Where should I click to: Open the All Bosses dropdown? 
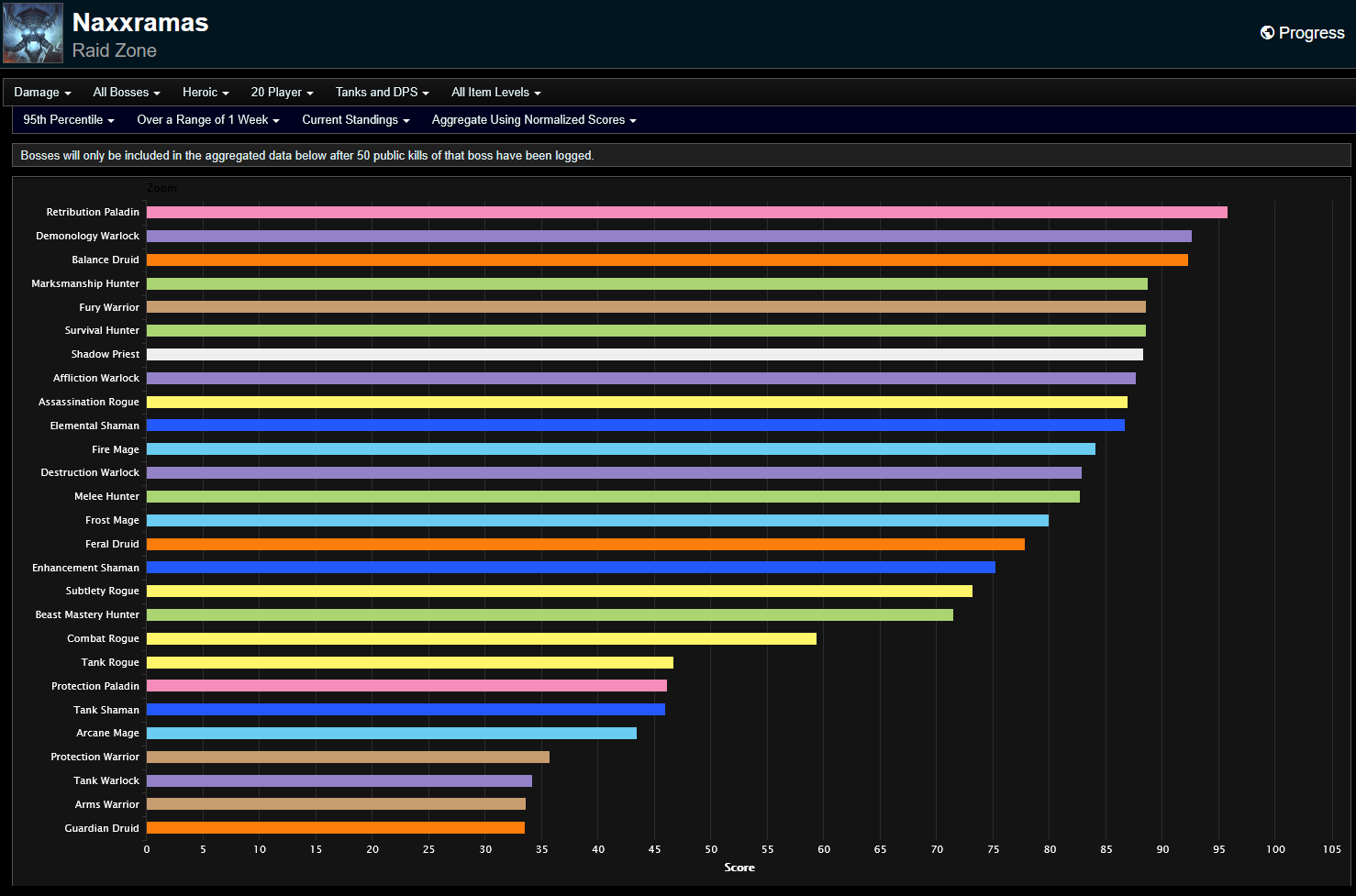(x=126, y=92)
